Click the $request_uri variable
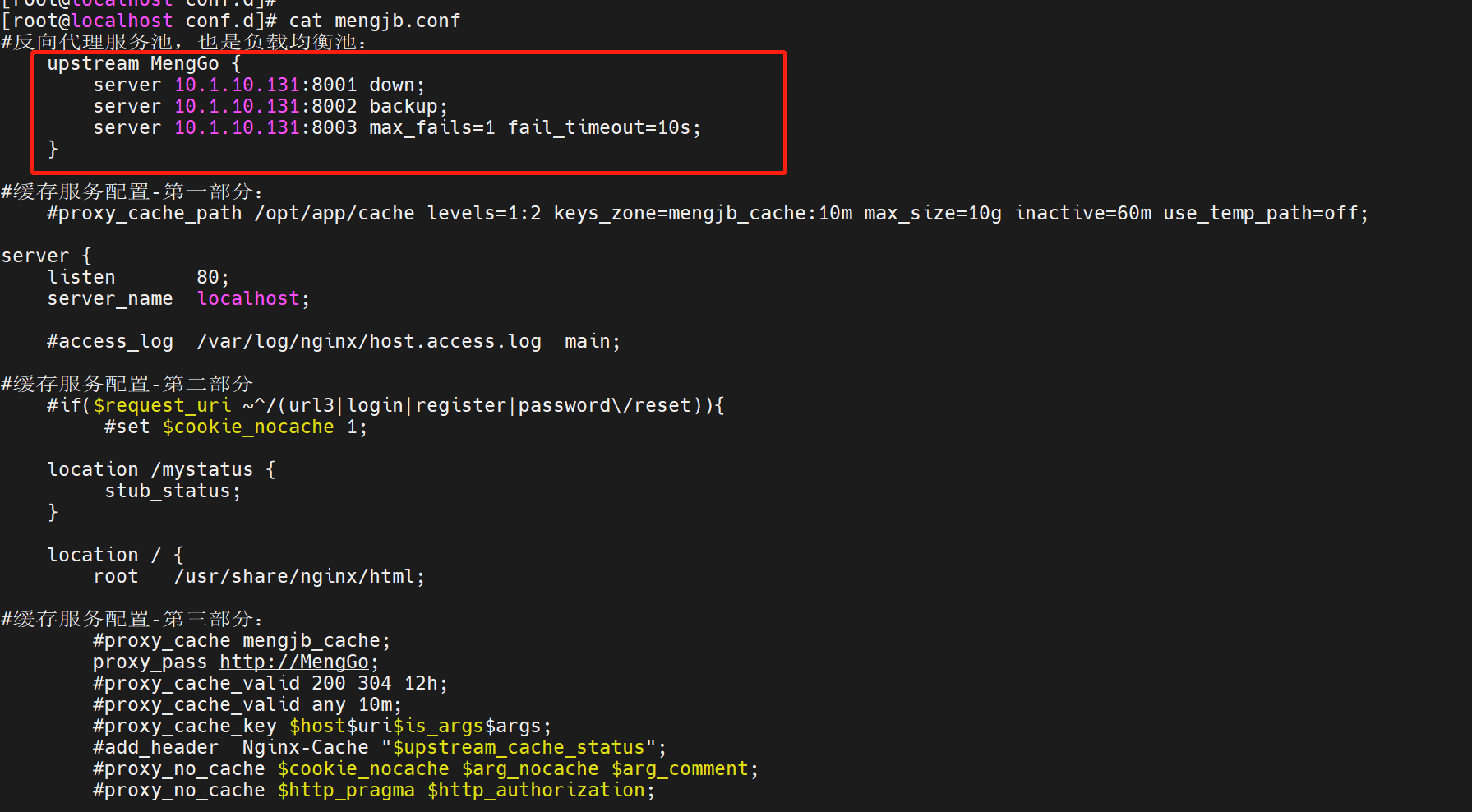 (x=162, y=405)
